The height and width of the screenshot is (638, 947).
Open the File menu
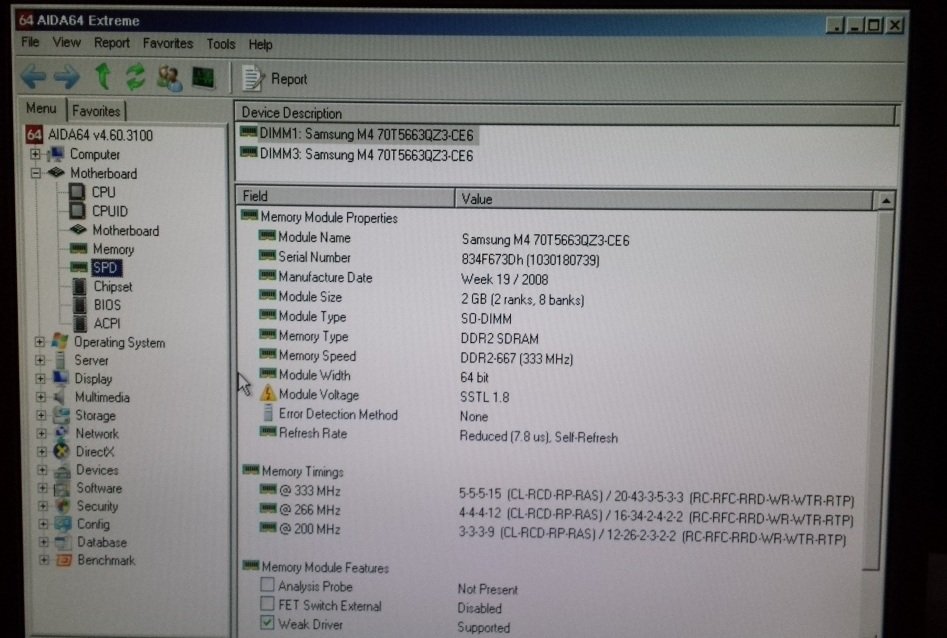click(x=30, y=42)
